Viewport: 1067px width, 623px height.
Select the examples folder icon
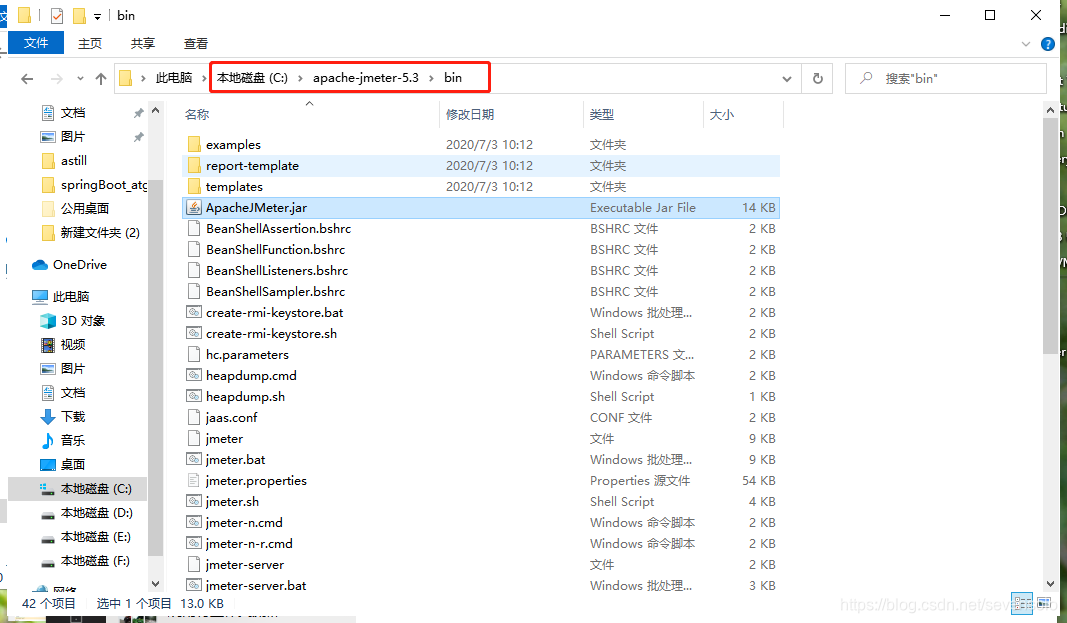(194, 144)
